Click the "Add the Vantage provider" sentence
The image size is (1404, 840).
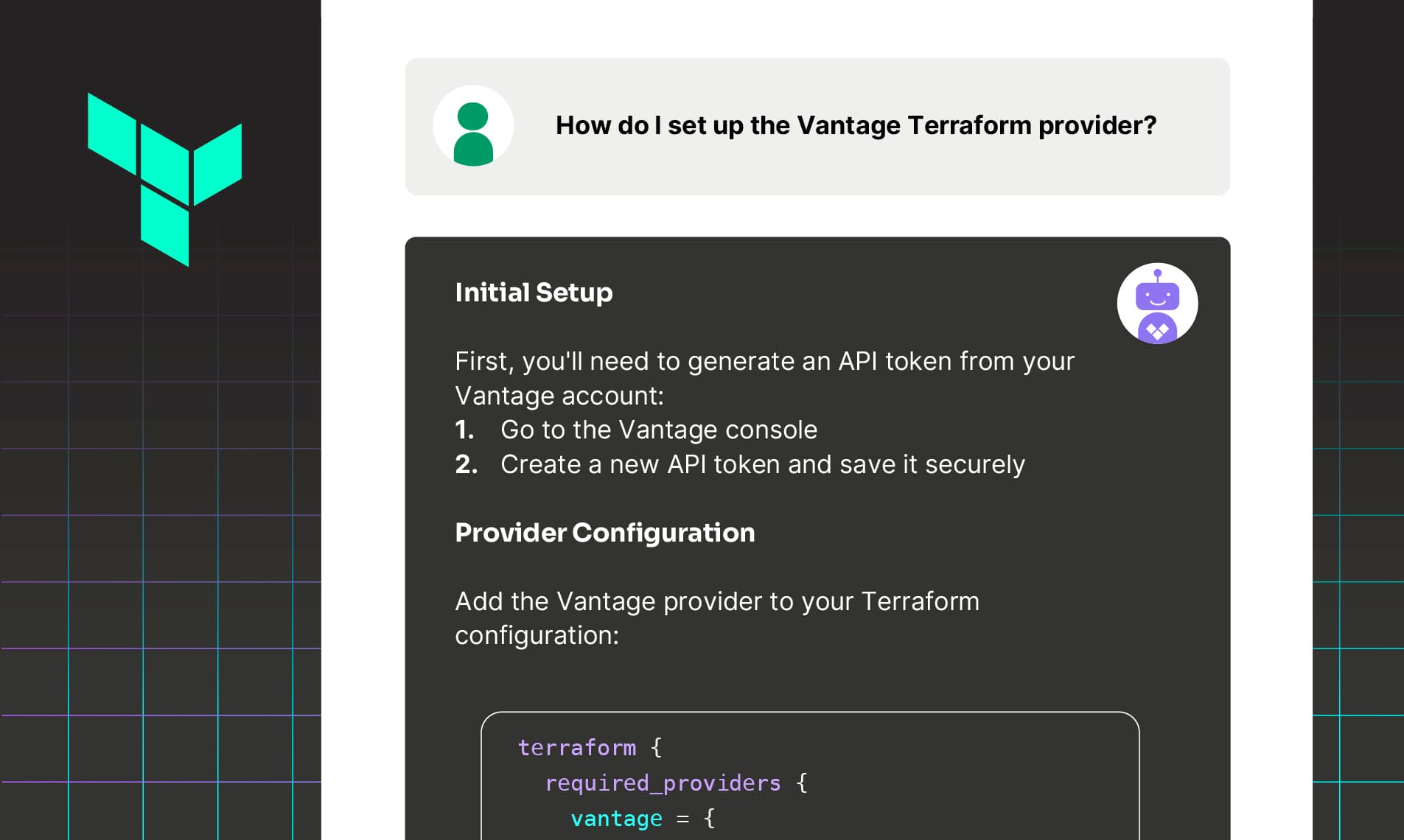(x=716, y=601)
